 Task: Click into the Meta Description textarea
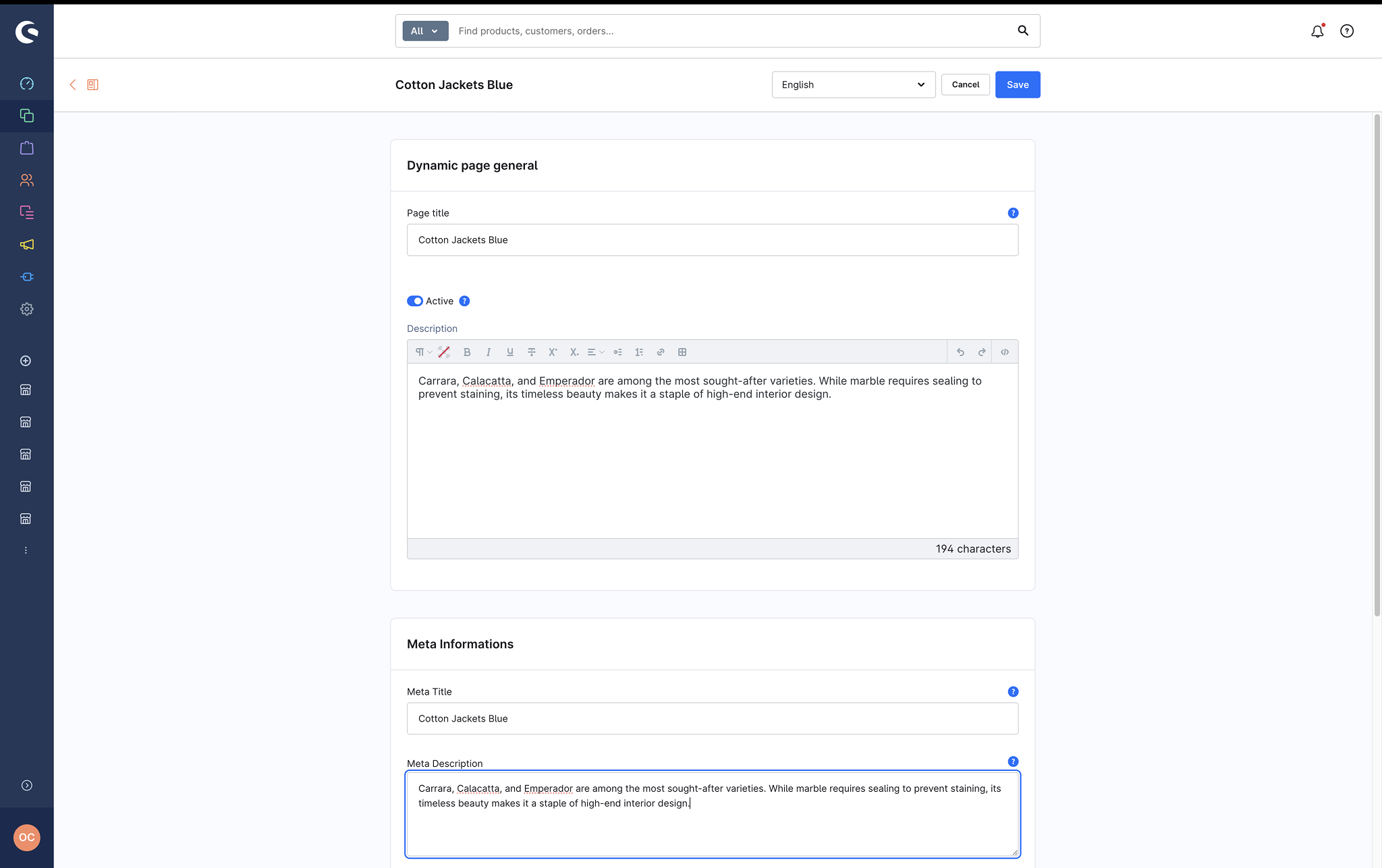713,814
